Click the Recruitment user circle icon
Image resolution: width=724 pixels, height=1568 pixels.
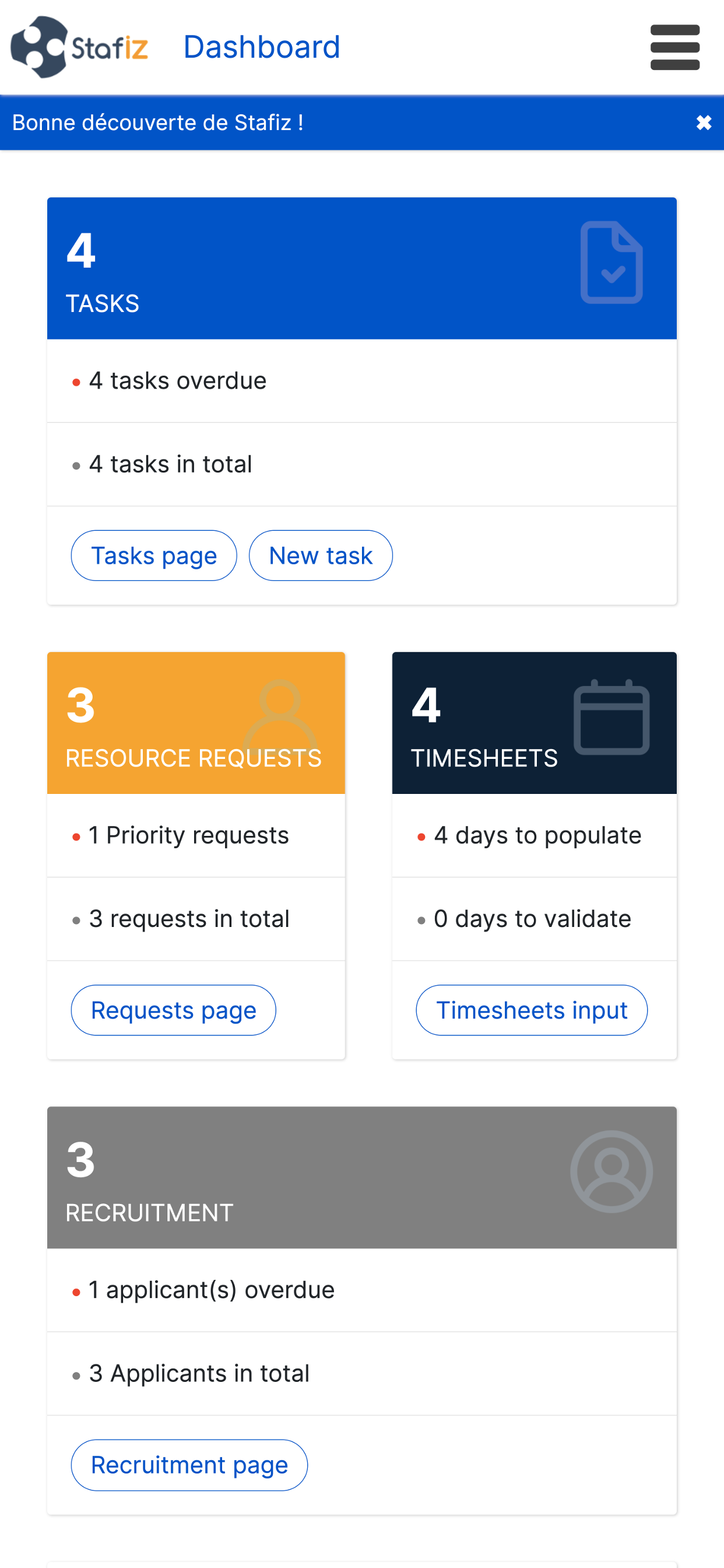[611, 1172]
